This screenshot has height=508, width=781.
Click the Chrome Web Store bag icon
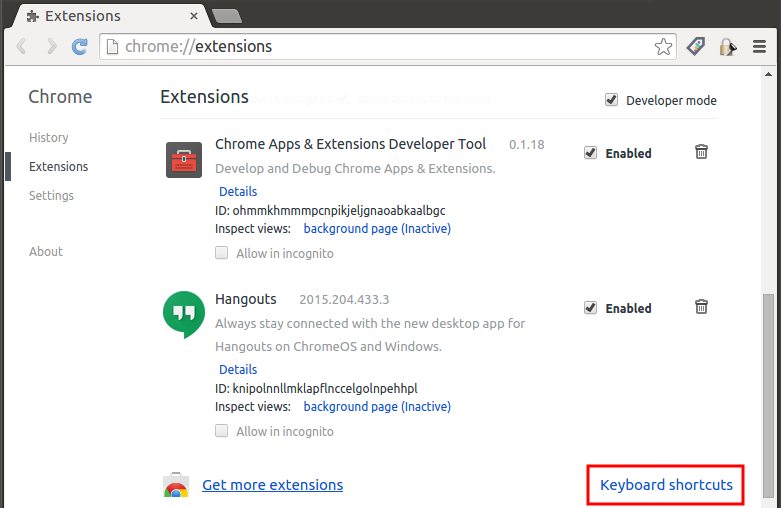[x=176, y=485]
